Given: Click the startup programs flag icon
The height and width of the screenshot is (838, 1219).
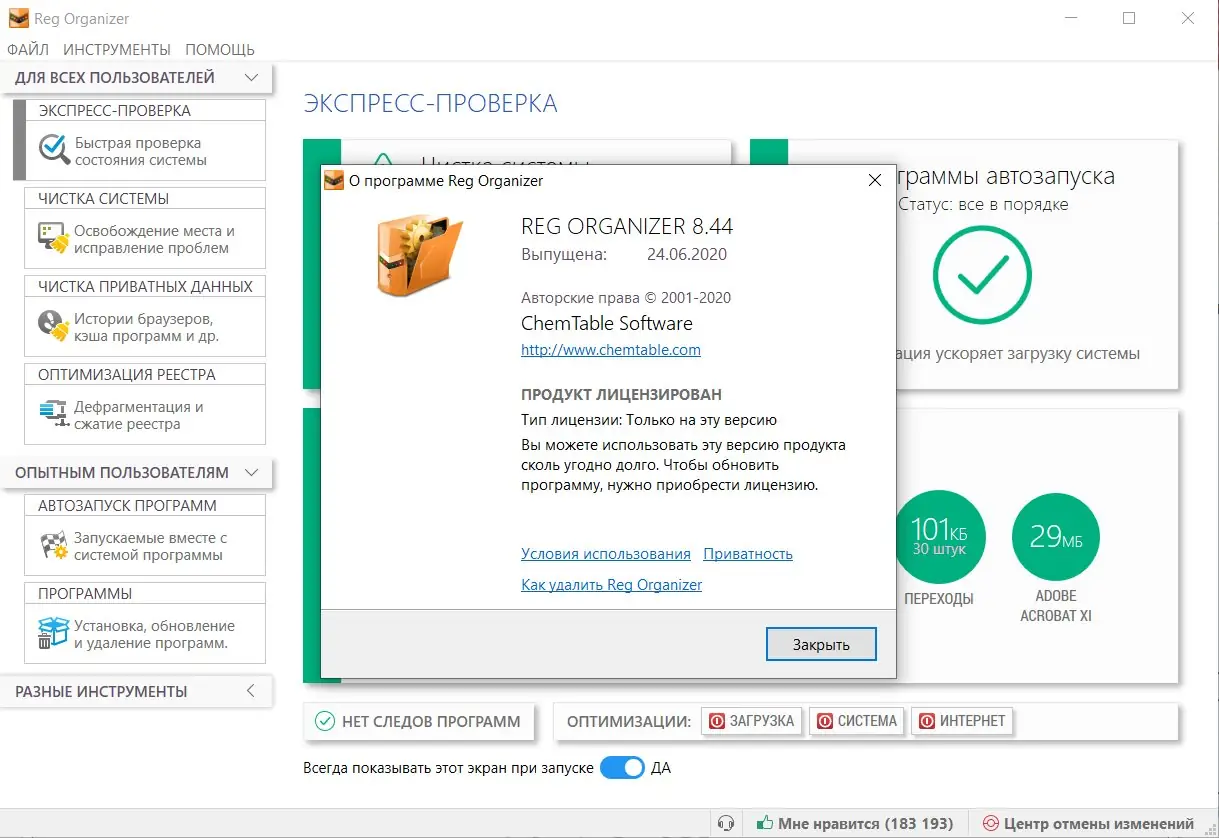Looking at the screenshot, I should 52,546.
